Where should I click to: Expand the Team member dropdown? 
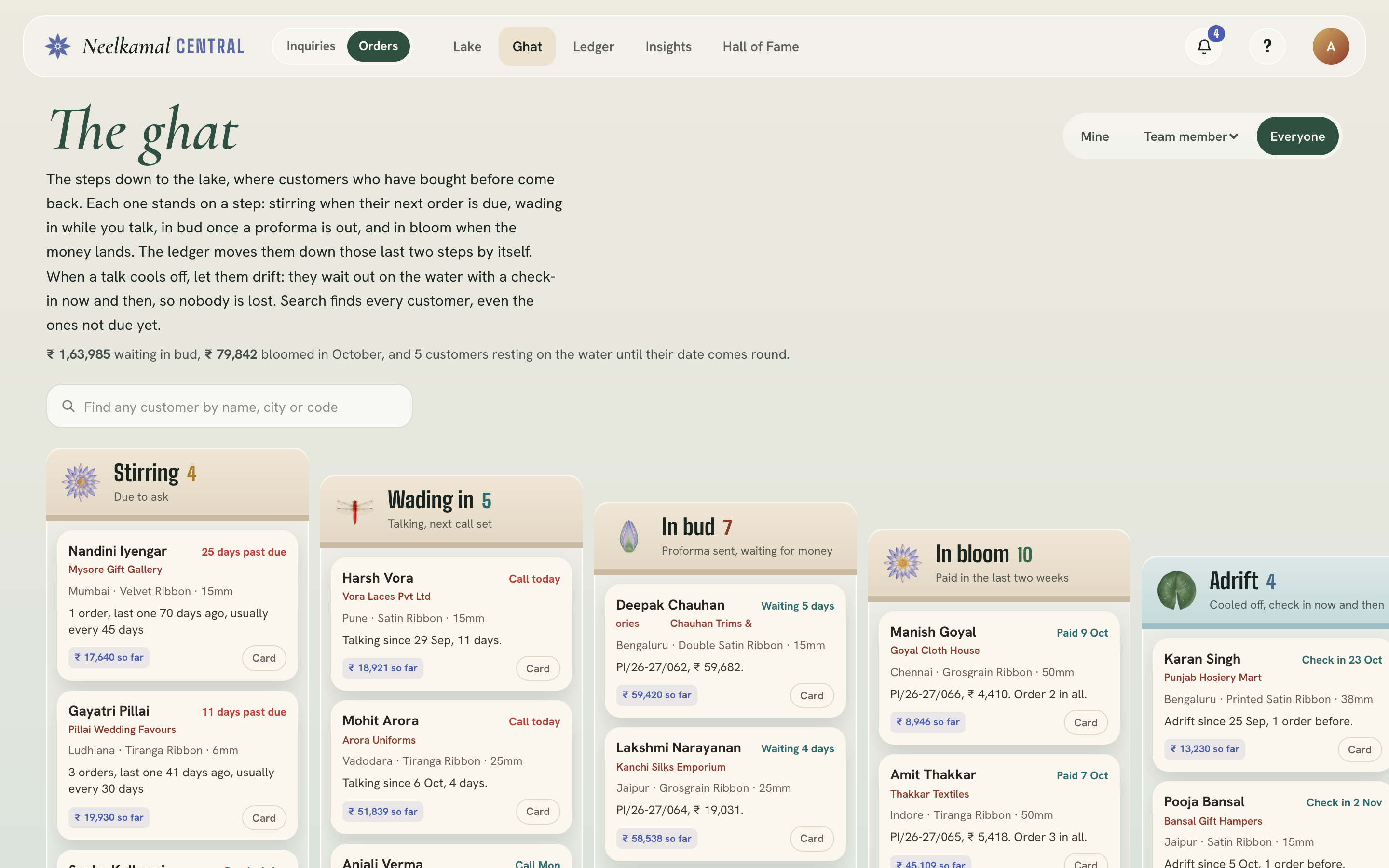tap(1190, 136)
